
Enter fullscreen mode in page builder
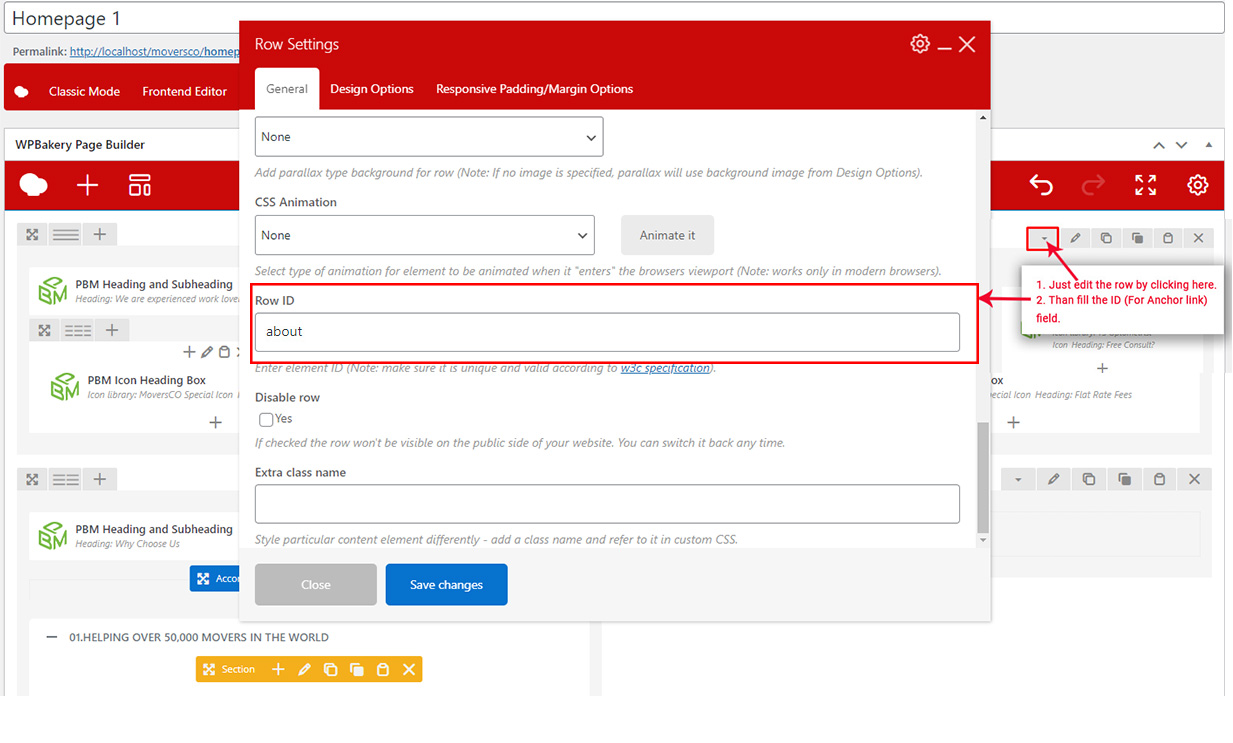click(1145, 185)
